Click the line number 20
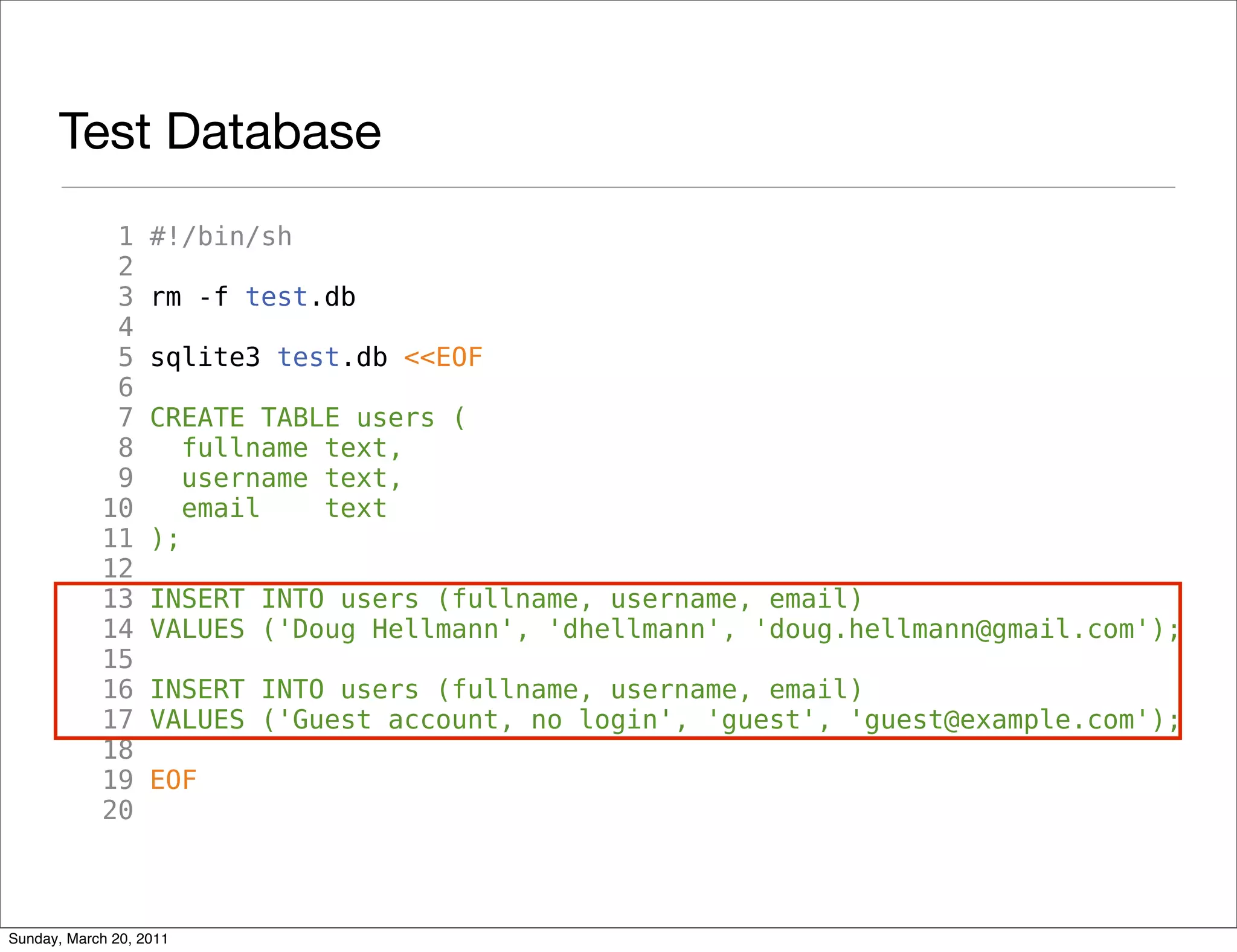The width and height of the screenshot is (1237, 952). tap(118, 810)
